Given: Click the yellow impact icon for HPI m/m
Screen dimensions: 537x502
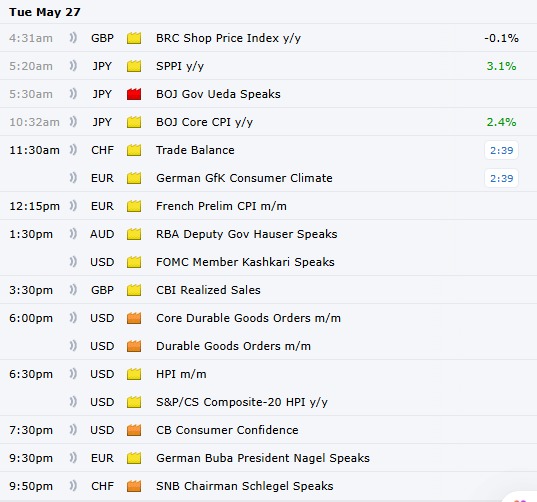Looking at the screenshot, I should pyautogui.click(x=134, y=374).
